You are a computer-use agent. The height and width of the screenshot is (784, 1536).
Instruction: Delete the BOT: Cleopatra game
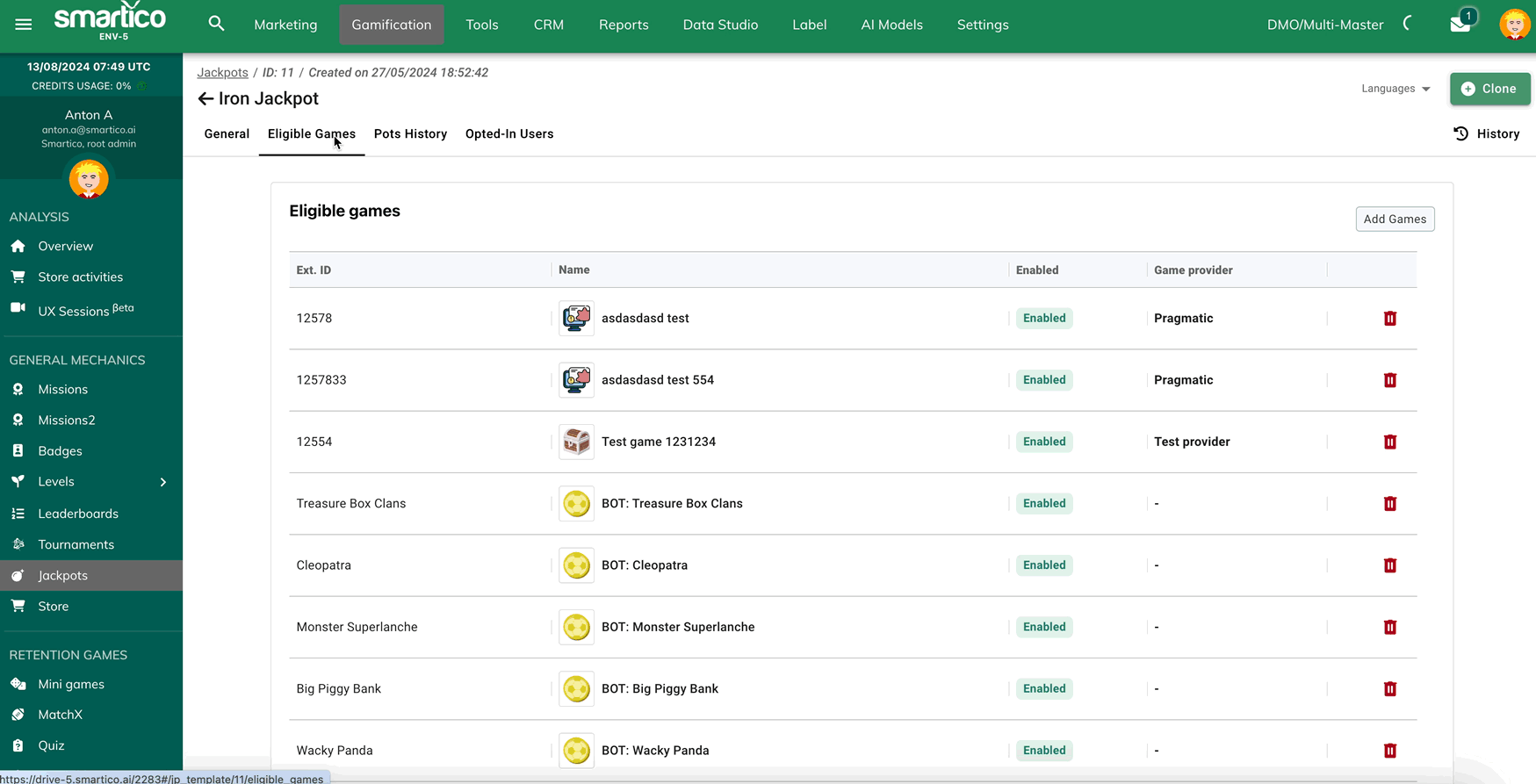1389,565
